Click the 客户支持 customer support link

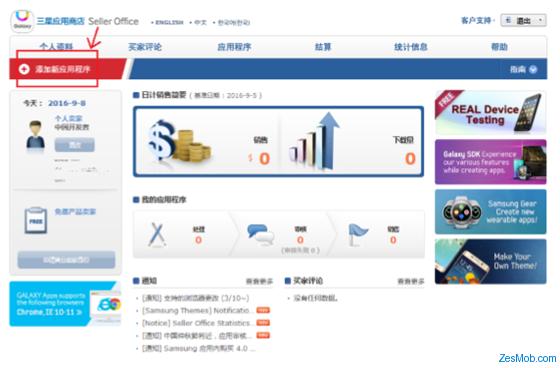point(476,21)
